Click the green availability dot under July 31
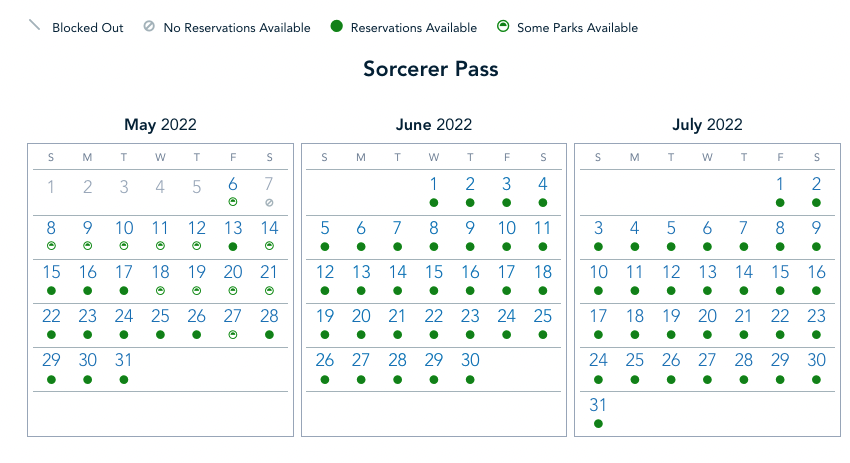The height and width of the screenshot is (463, 850). pos(598,423)
